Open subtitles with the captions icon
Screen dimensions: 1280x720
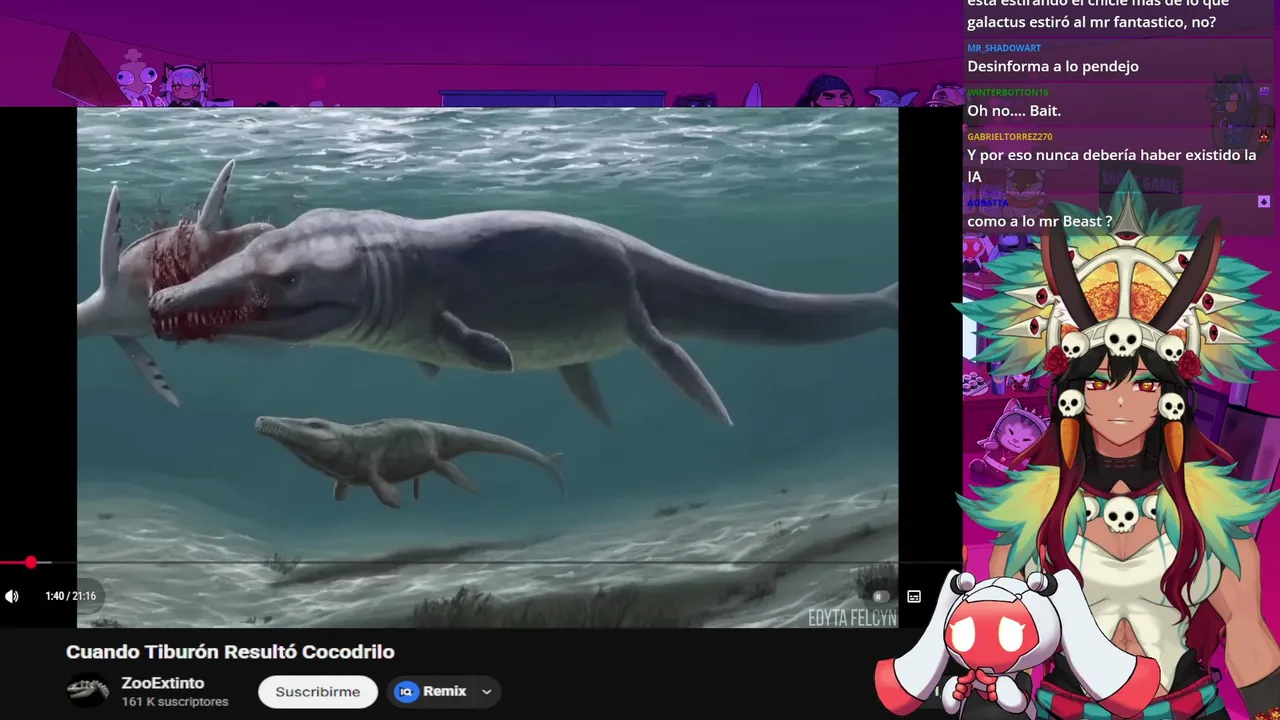tap(914, 596)
